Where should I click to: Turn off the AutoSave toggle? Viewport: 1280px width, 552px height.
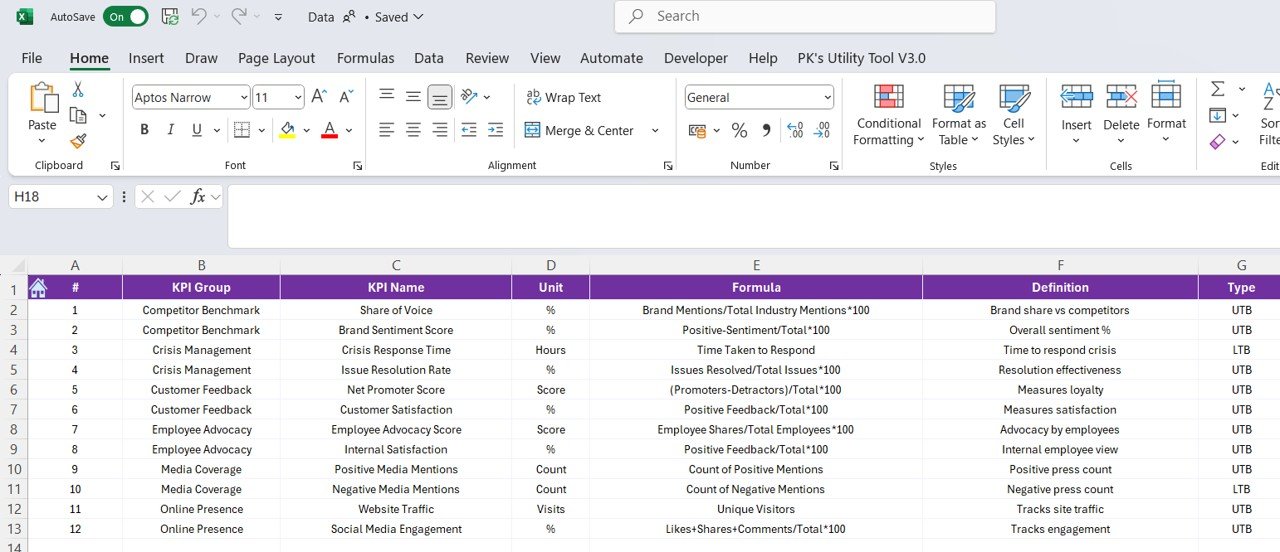point(126,17)
